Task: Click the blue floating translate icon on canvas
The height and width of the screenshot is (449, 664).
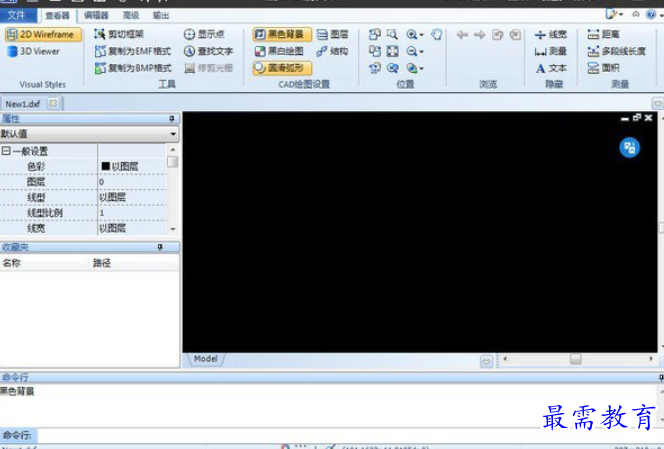Action: (630, 147)
